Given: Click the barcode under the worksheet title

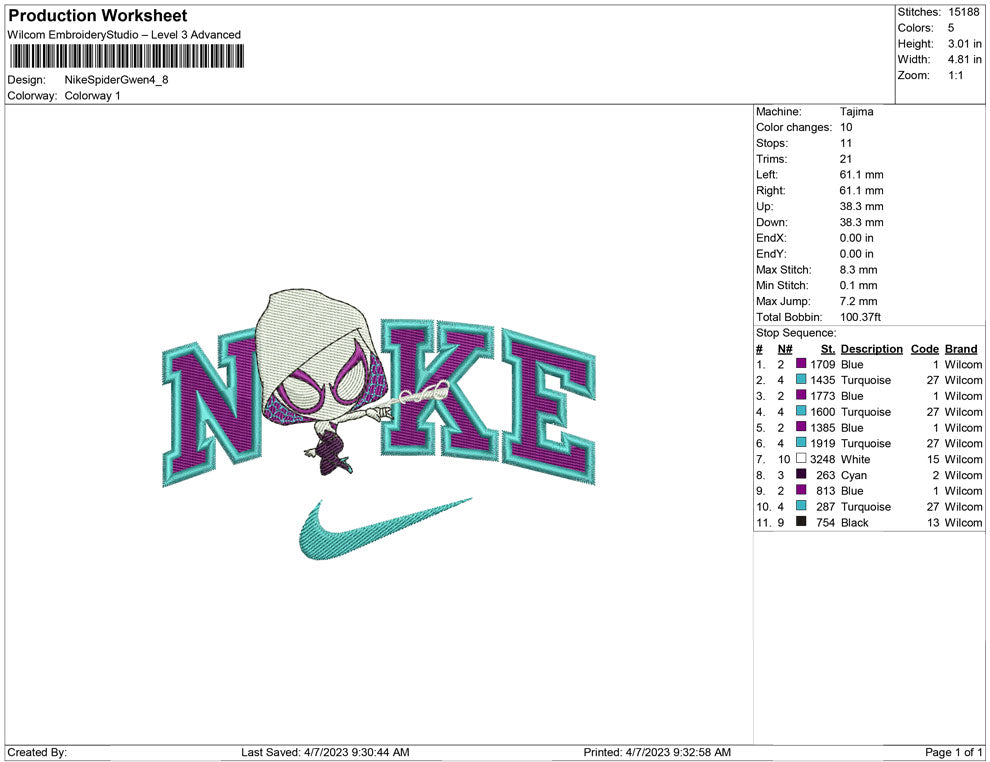Looking at the screenshot, I should pyautogui.click(x=126, y=56).
